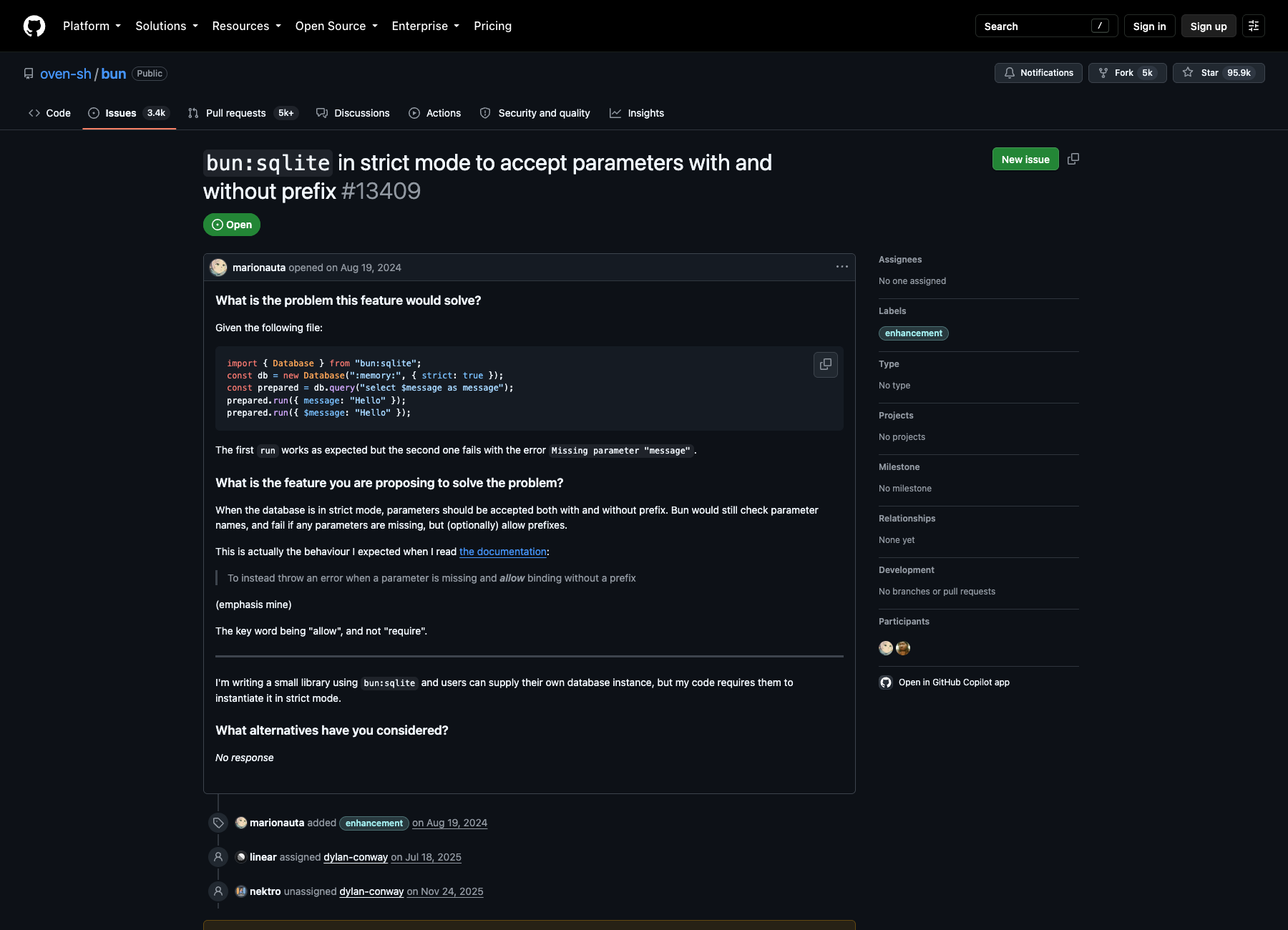Screen dimensions: 1288x930
Task: Copy the issue link icon beside New issue
Action: (1073, 159)
